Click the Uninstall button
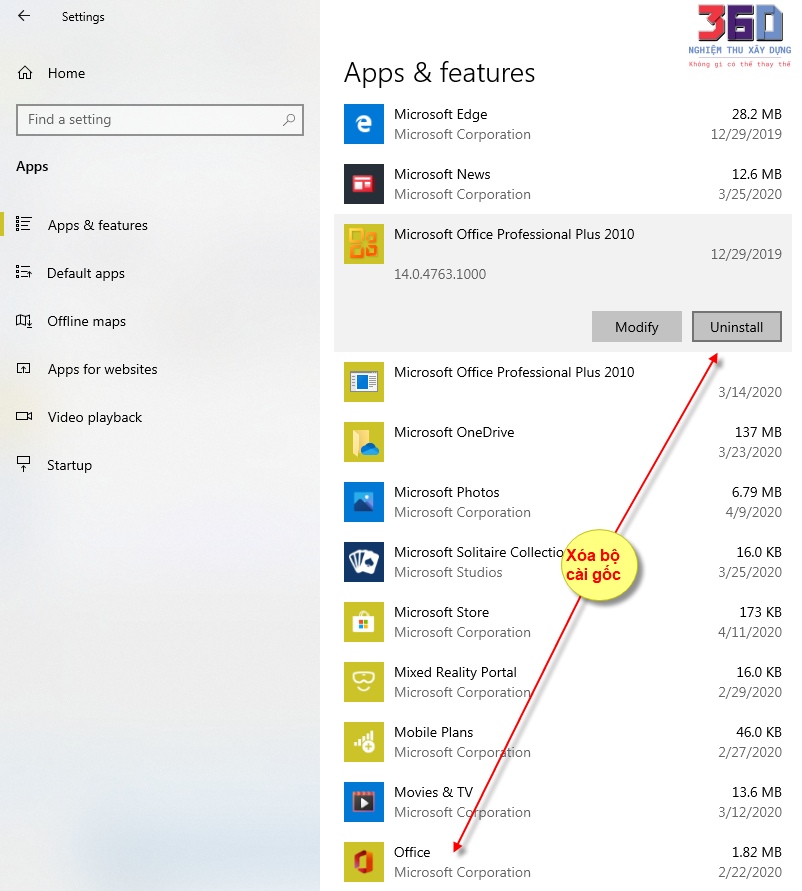 pyautogui.click(x=737, y=327)
